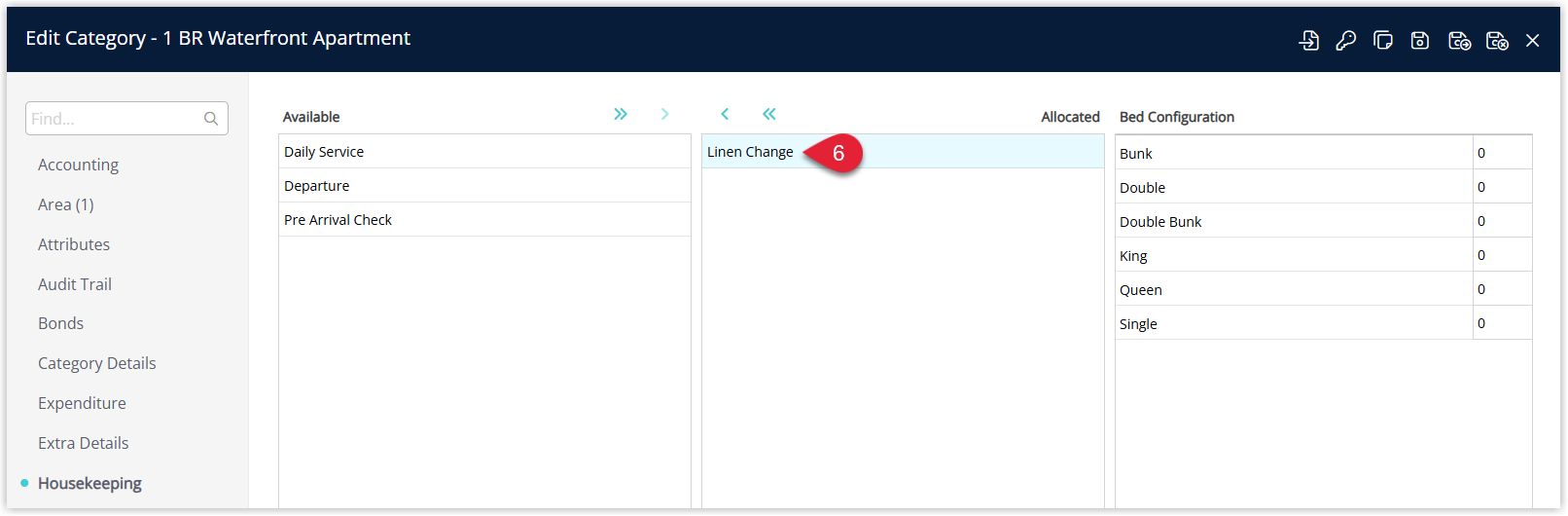Move all available tasks to Allocated

coord(621,114)
